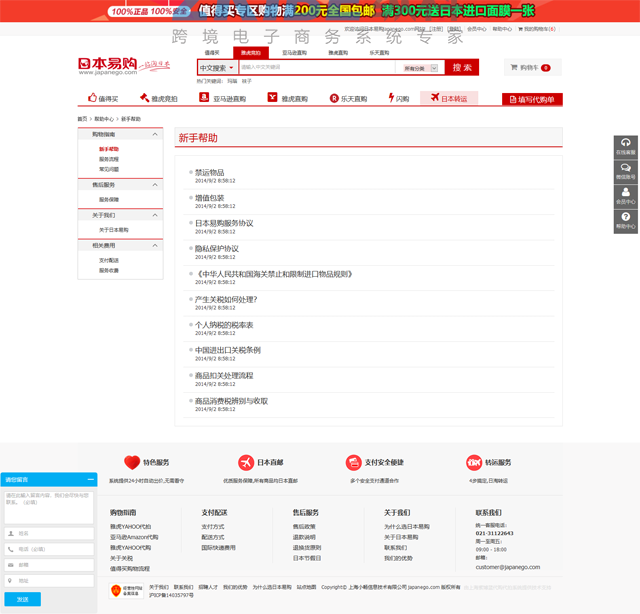Select the highlighted 雅虎竞拍 search tab
The width and height of the screenshot is (640, 614).
pos(251,53)
